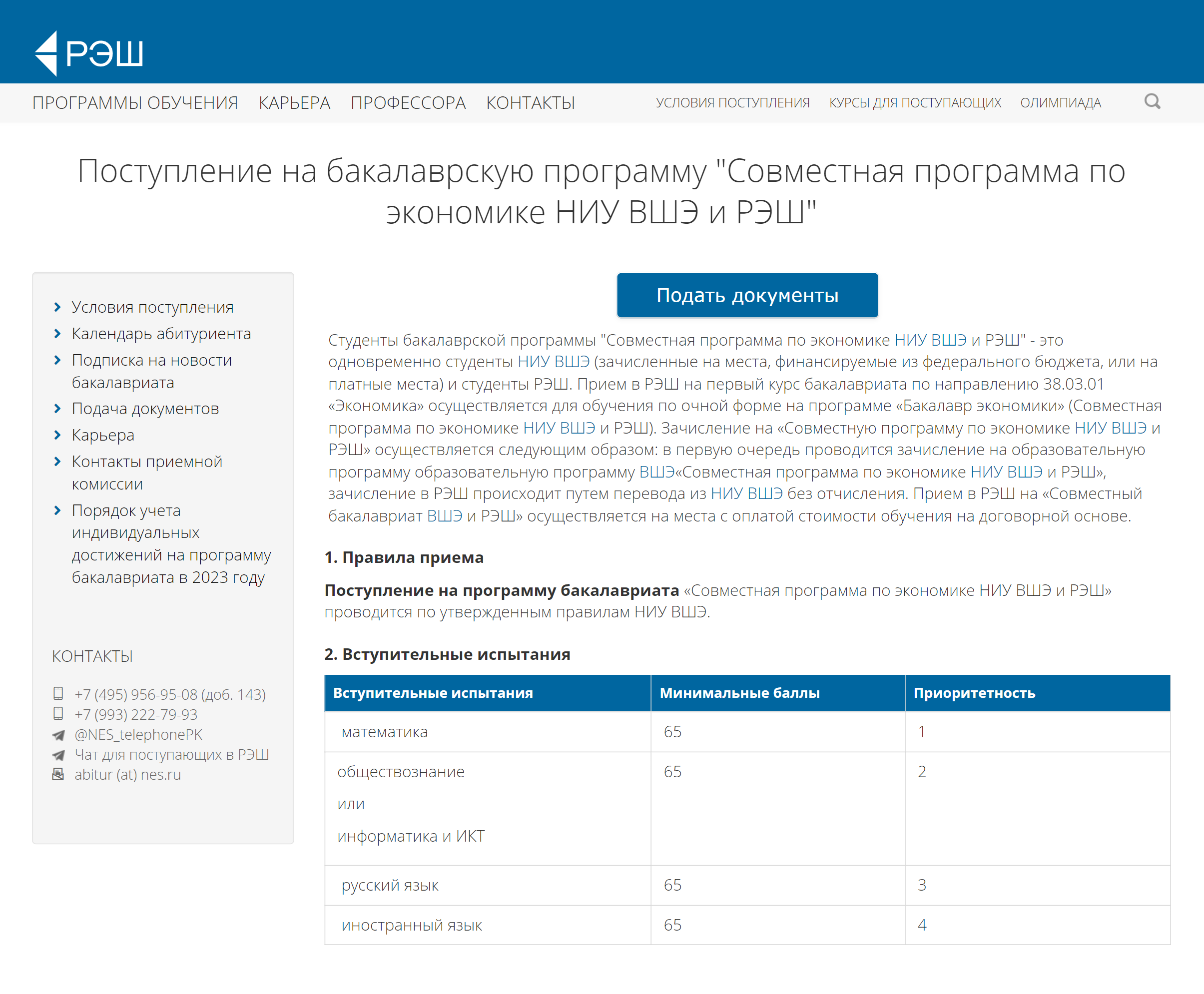Click НИУ ВШЭ link after путем перевода из

pos(746,494)
